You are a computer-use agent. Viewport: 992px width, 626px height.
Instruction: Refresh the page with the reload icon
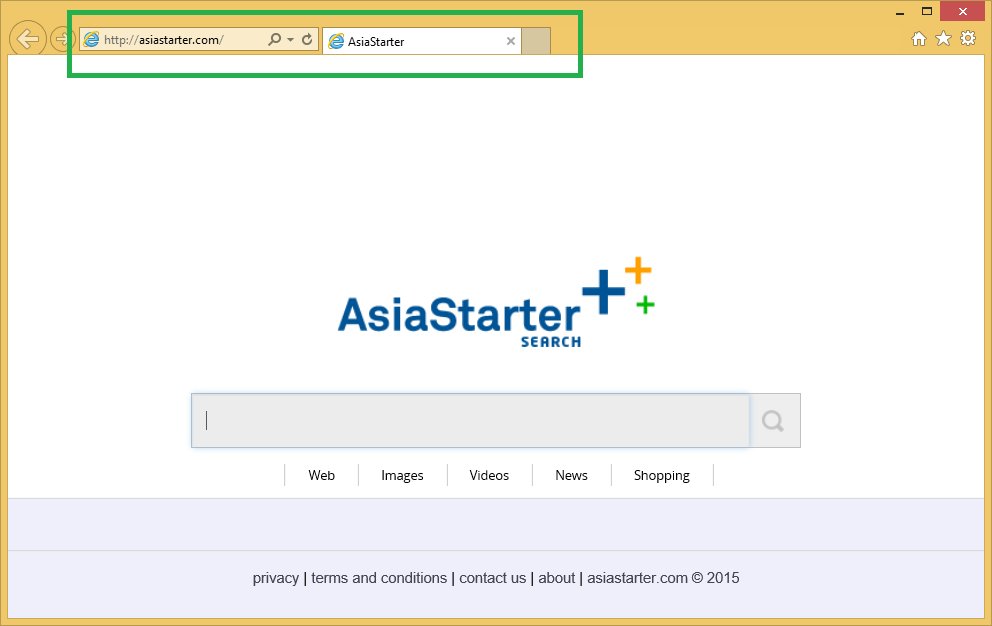click(307, 39)
